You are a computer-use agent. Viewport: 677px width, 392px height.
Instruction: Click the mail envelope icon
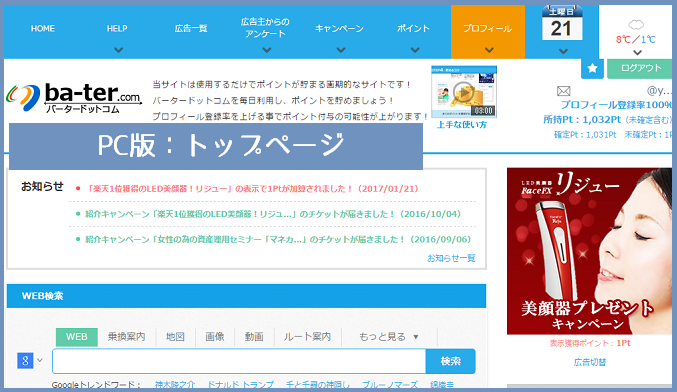[563, 91]
